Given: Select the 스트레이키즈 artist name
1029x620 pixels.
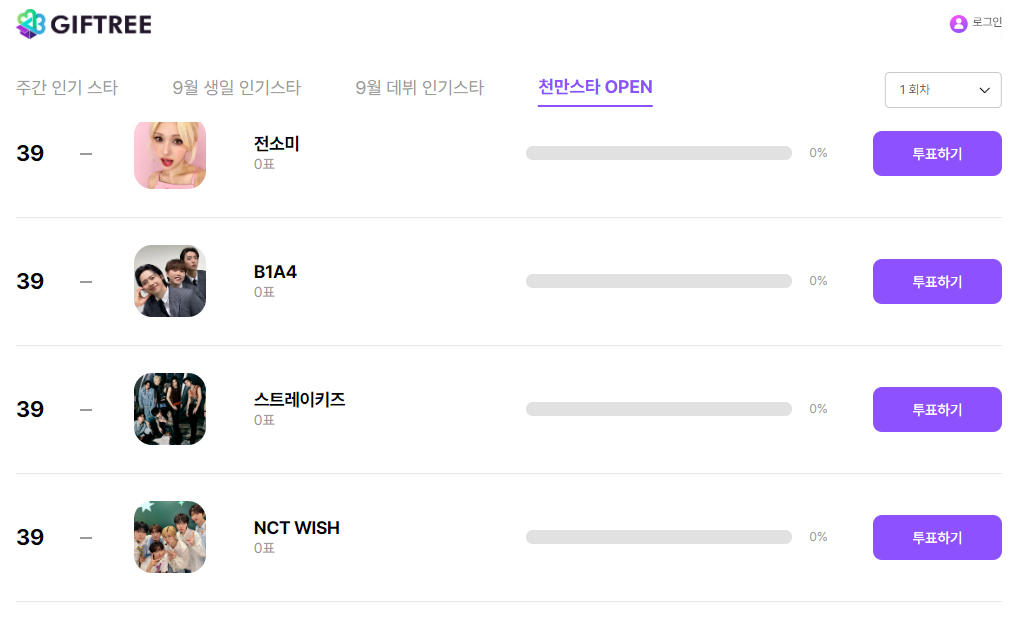Looking at the screenshot, I should (x=299, y=400).
